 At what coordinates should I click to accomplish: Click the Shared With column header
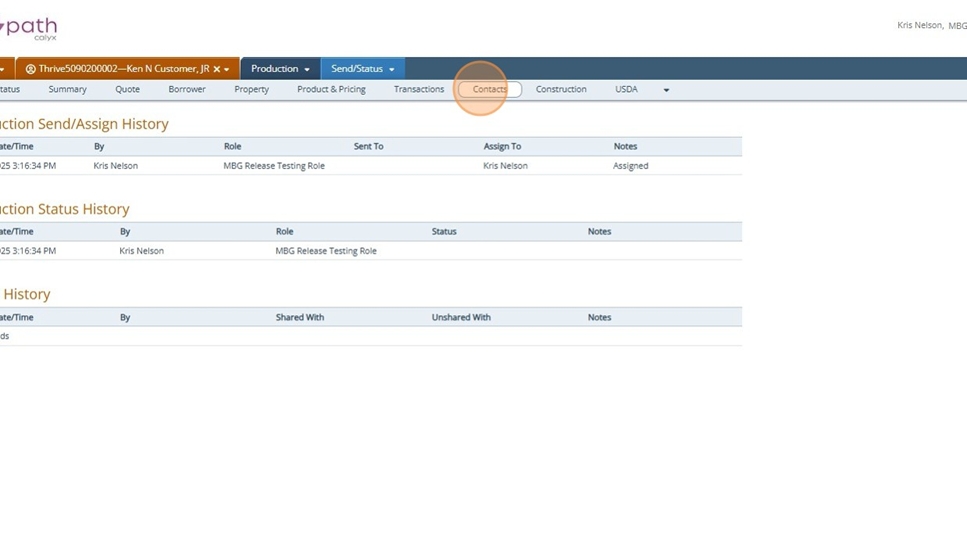[300, 317]
